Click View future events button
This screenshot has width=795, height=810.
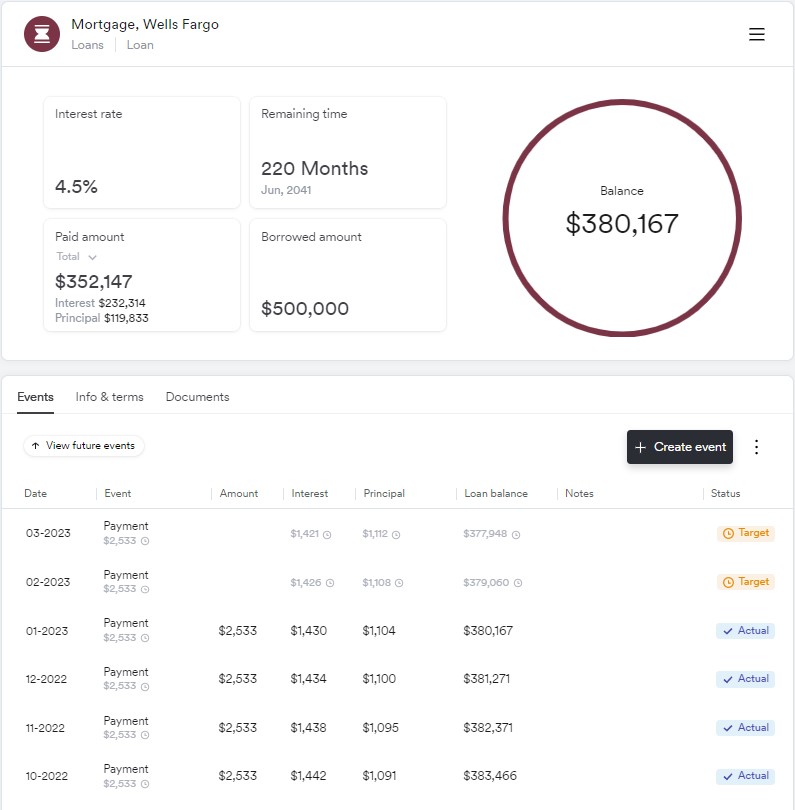pyautogui.click(x=84, y=446)
